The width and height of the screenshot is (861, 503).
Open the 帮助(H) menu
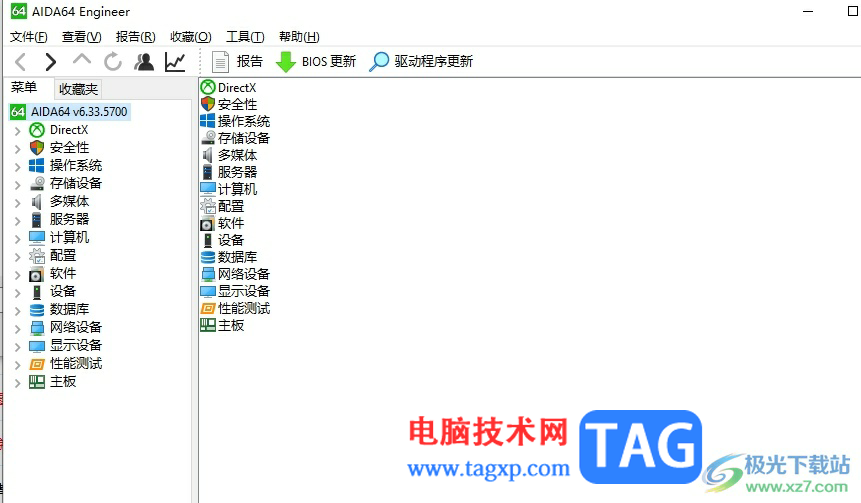tap(299, 37)
